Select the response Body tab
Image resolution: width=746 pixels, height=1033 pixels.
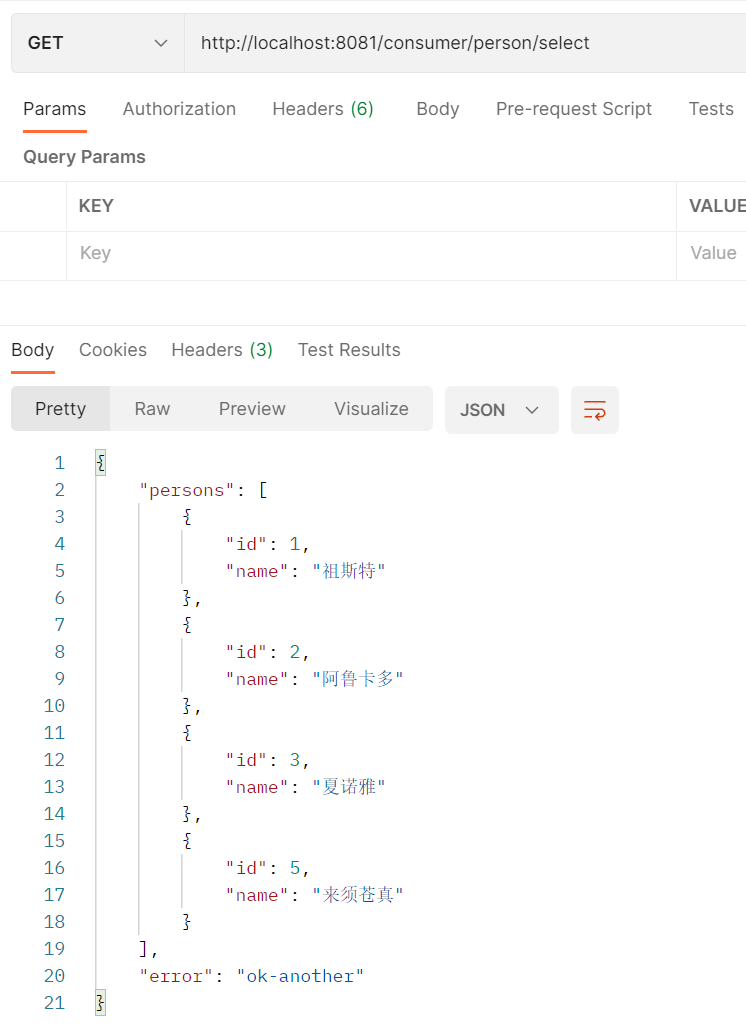tap(32, 350)
